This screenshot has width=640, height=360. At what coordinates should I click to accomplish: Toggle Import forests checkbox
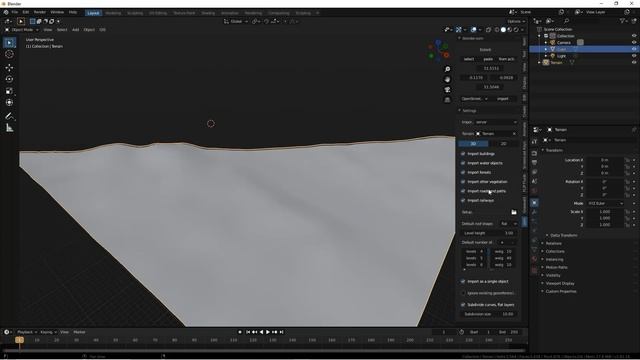click(463, 173)
